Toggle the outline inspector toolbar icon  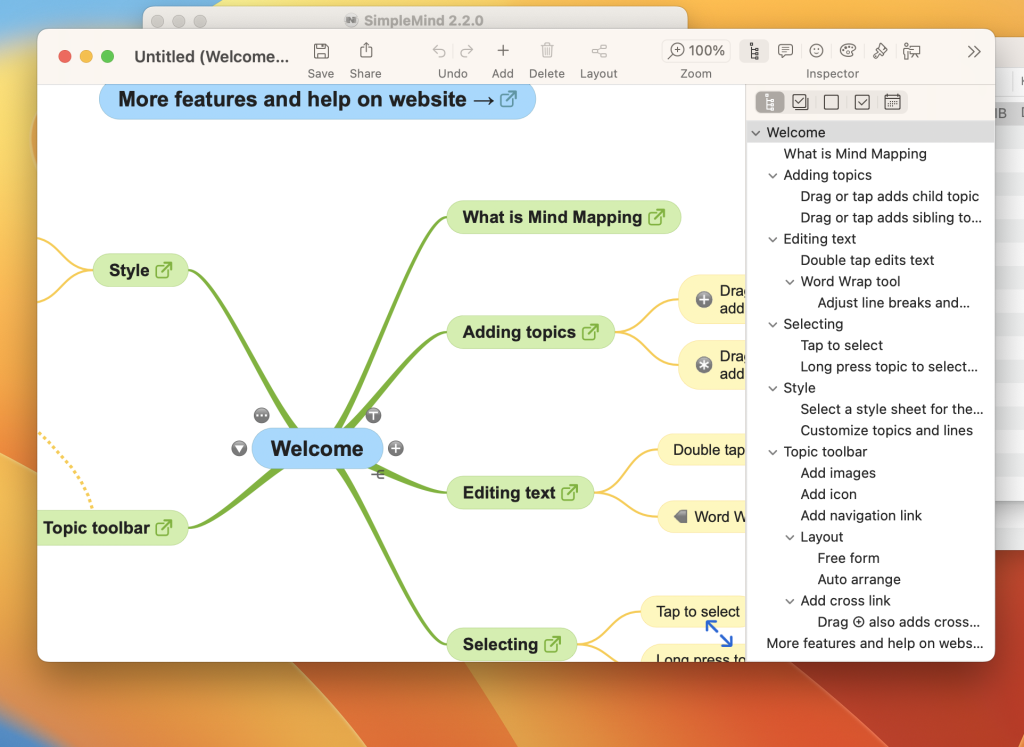(754, 51)
